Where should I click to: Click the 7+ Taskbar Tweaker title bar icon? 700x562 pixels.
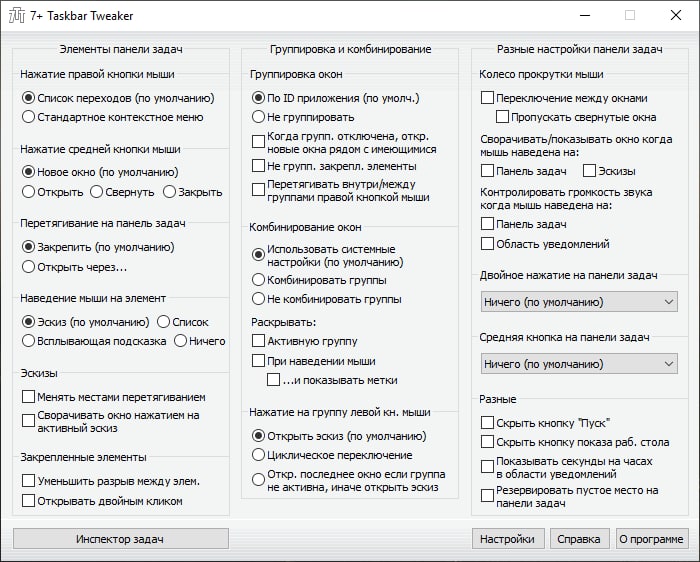(17, 15)
